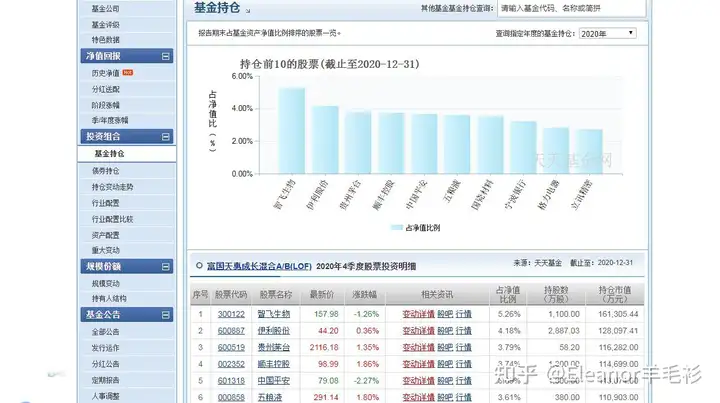
Task: Open 股吧 for 智飞生物 row
Action: 445,314
